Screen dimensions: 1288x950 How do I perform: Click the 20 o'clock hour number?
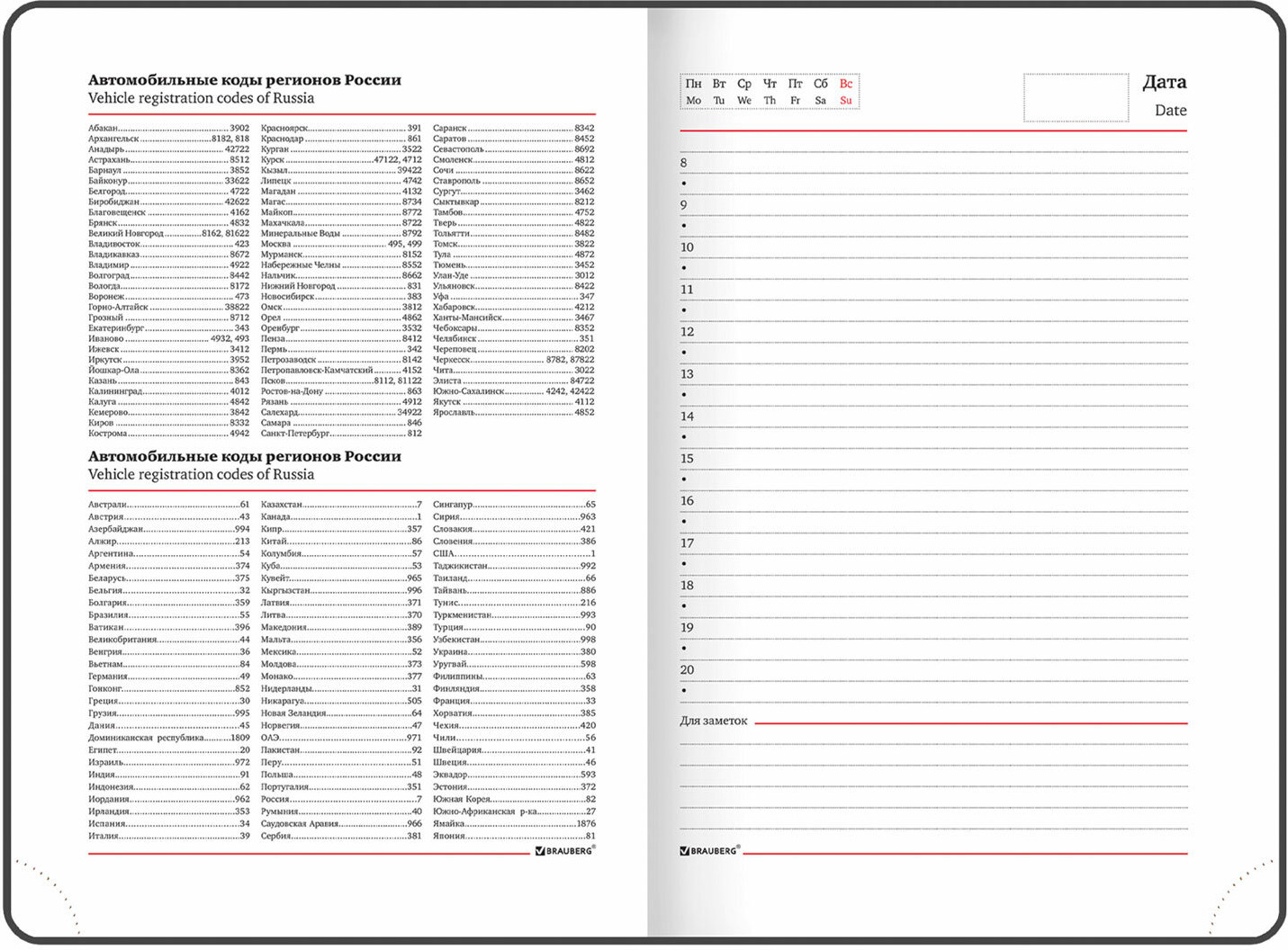(687, 670)
